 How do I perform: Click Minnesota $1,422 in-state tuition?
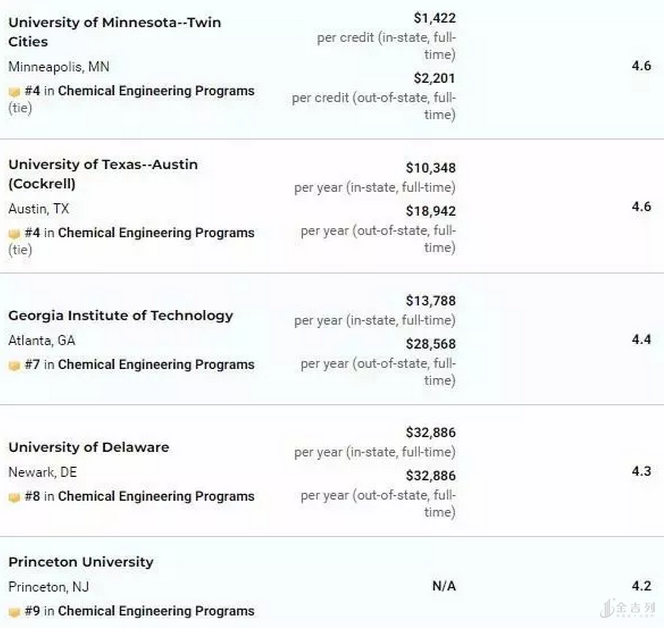click(434, 18)
